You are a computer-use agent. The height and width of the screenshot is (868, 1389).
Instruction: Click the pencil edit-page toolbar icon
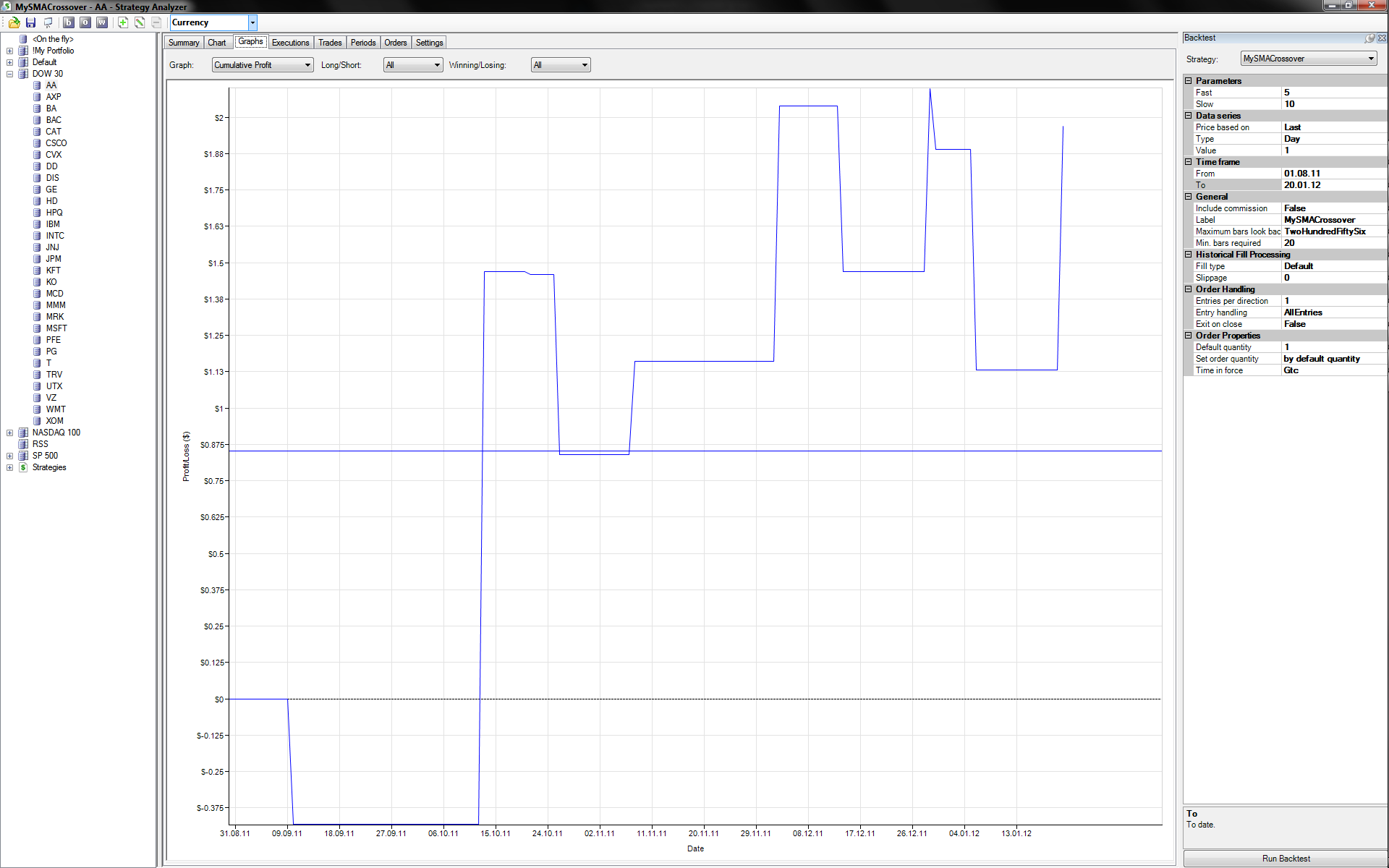click(x=140, y=22)
